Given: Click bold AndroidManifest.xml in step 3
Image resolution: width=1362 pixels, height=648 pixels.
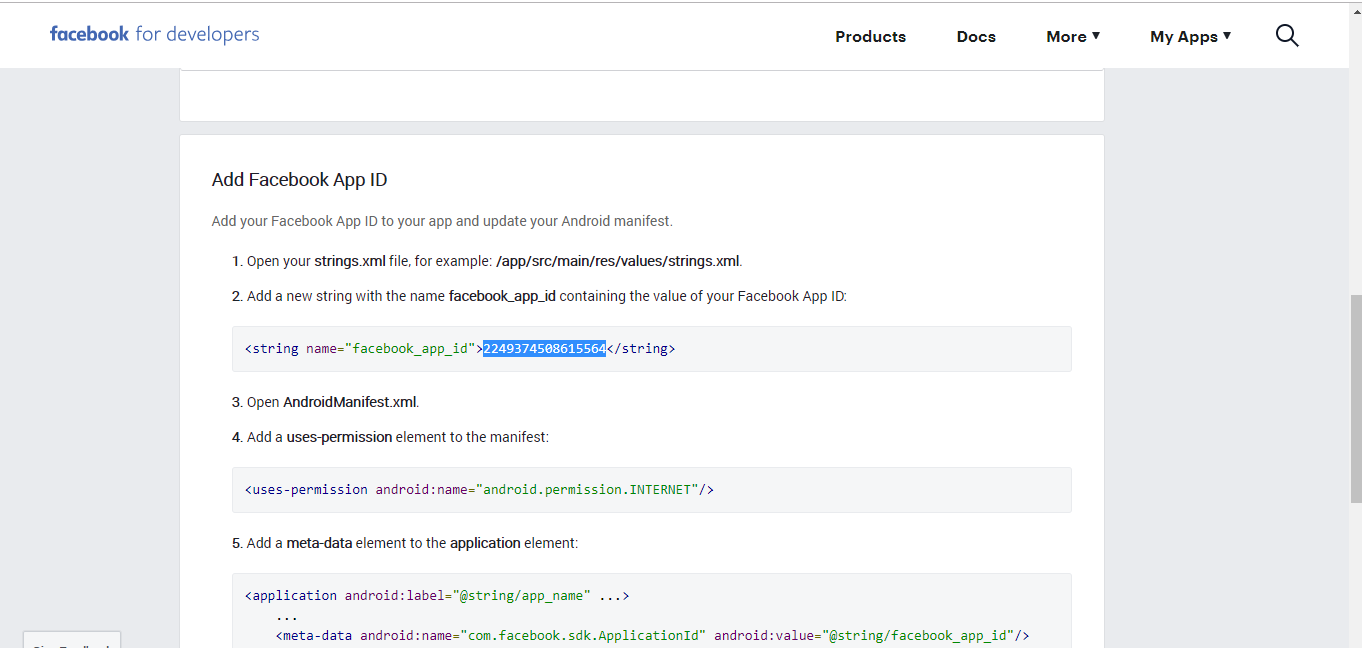Looking at the screenshot, I should click(350, 402).
